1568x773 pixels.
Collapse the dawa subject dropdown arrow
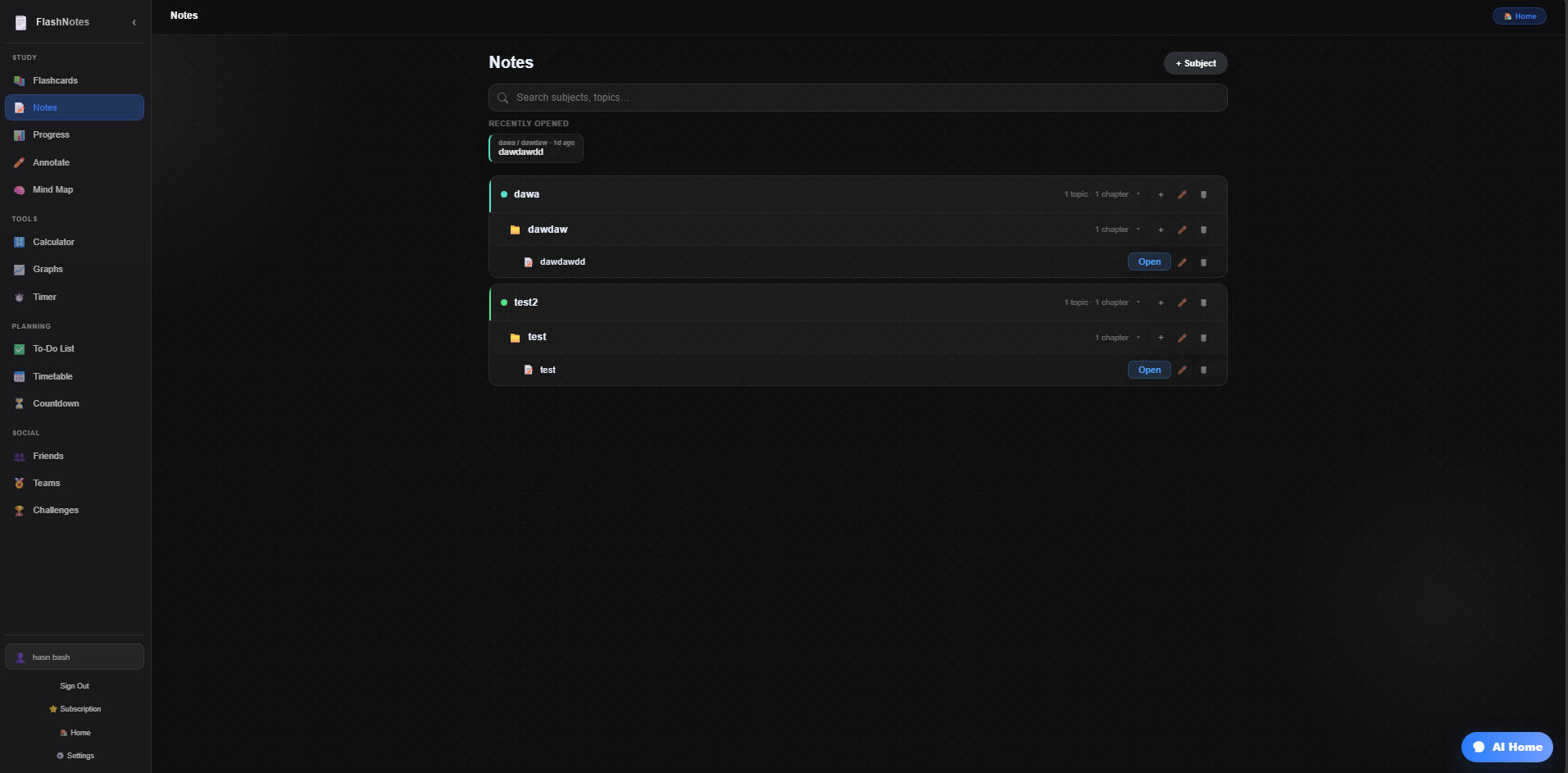(x=1139, y=194)
